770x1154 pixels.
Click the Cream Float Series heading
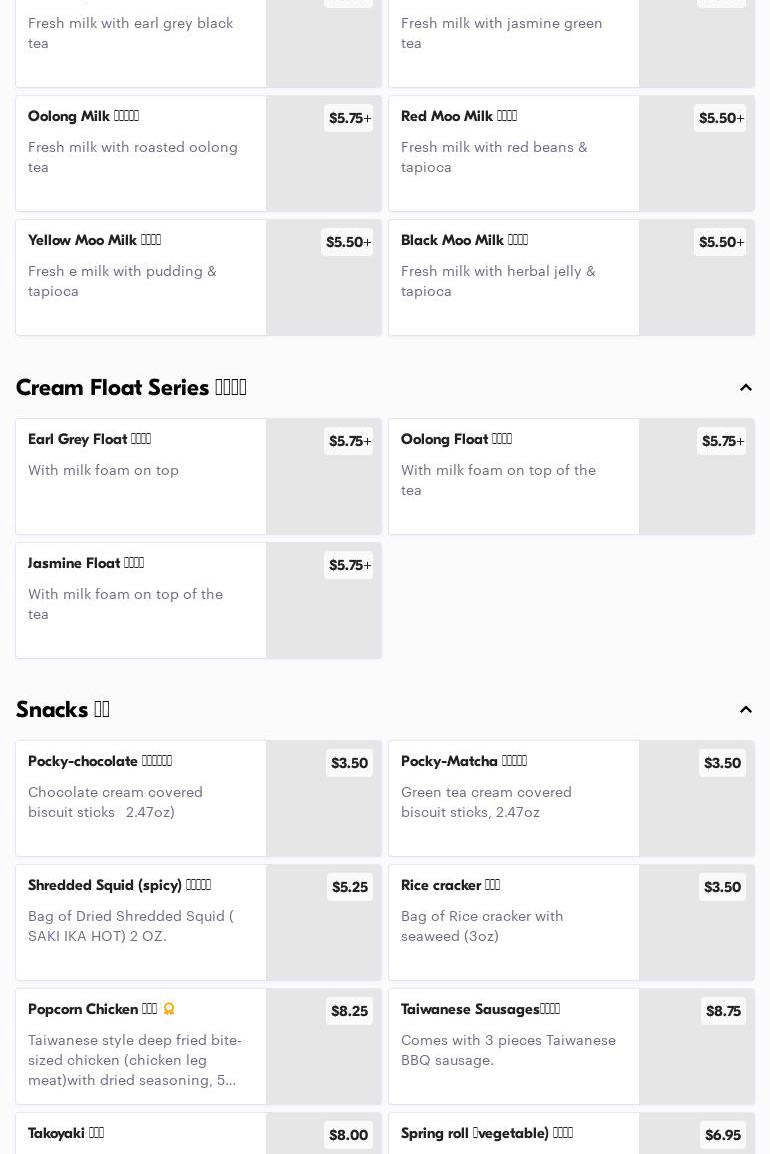pyautogui.click(x=131, y=388)
